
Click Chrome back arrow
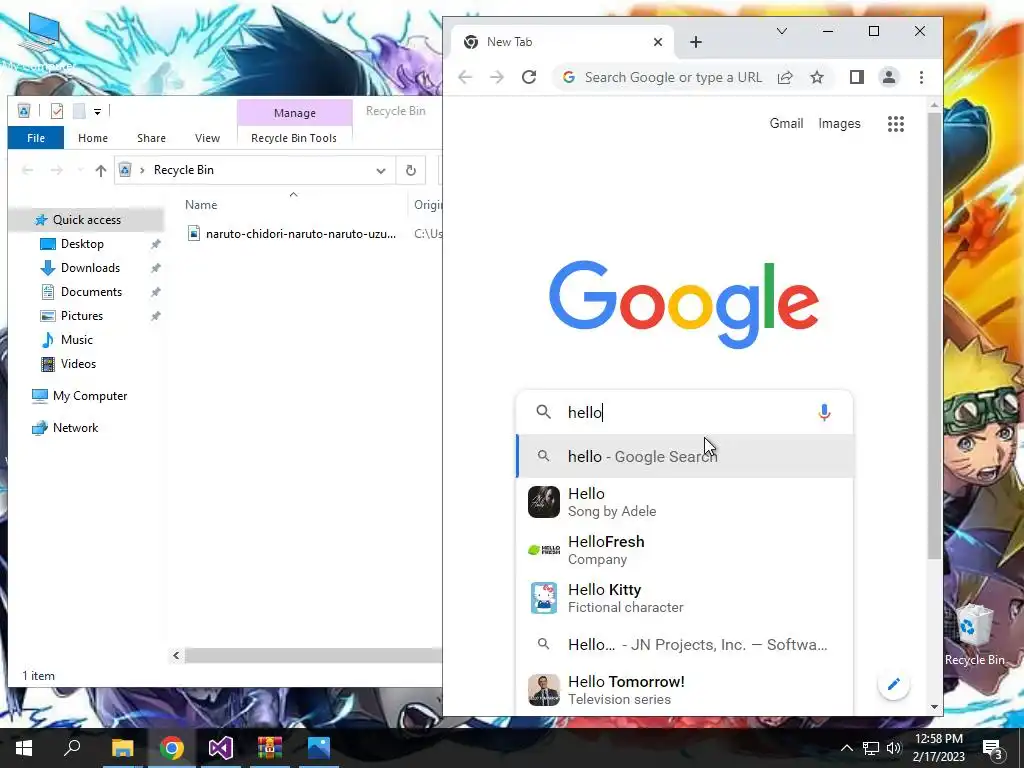tap(465, 77)
